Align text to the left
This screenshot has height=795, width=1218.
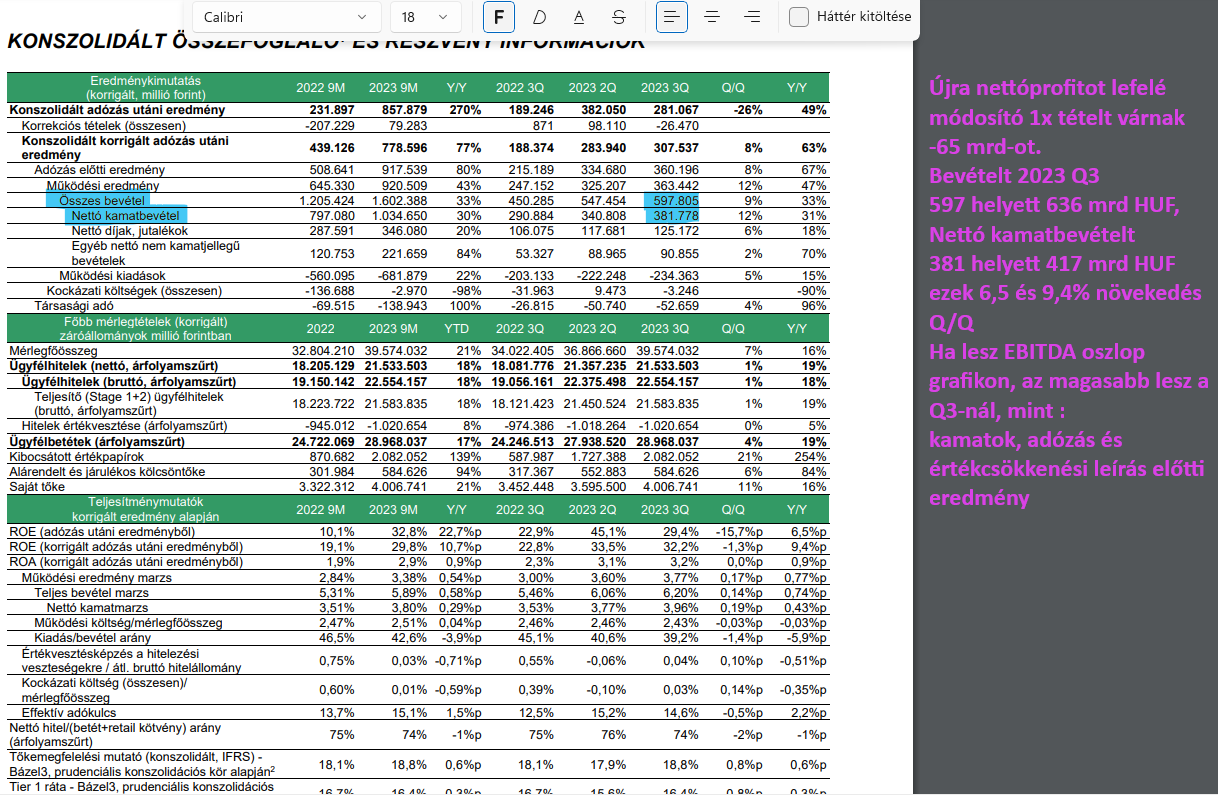672,17
